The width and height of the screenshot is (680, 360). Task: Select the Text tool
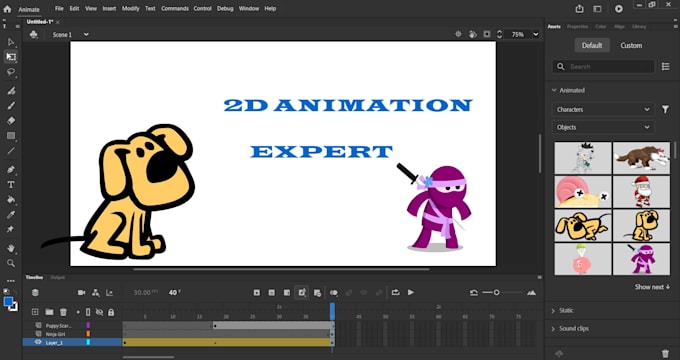click(11, 185)
